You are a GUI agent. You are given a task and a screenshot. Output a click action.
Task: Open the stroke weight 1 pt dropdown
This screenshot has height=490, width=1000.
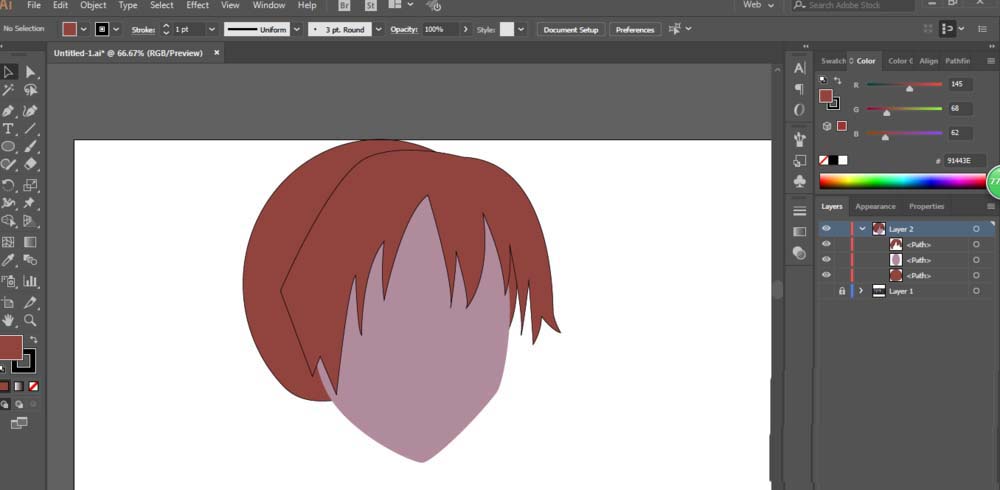point(212,29)
